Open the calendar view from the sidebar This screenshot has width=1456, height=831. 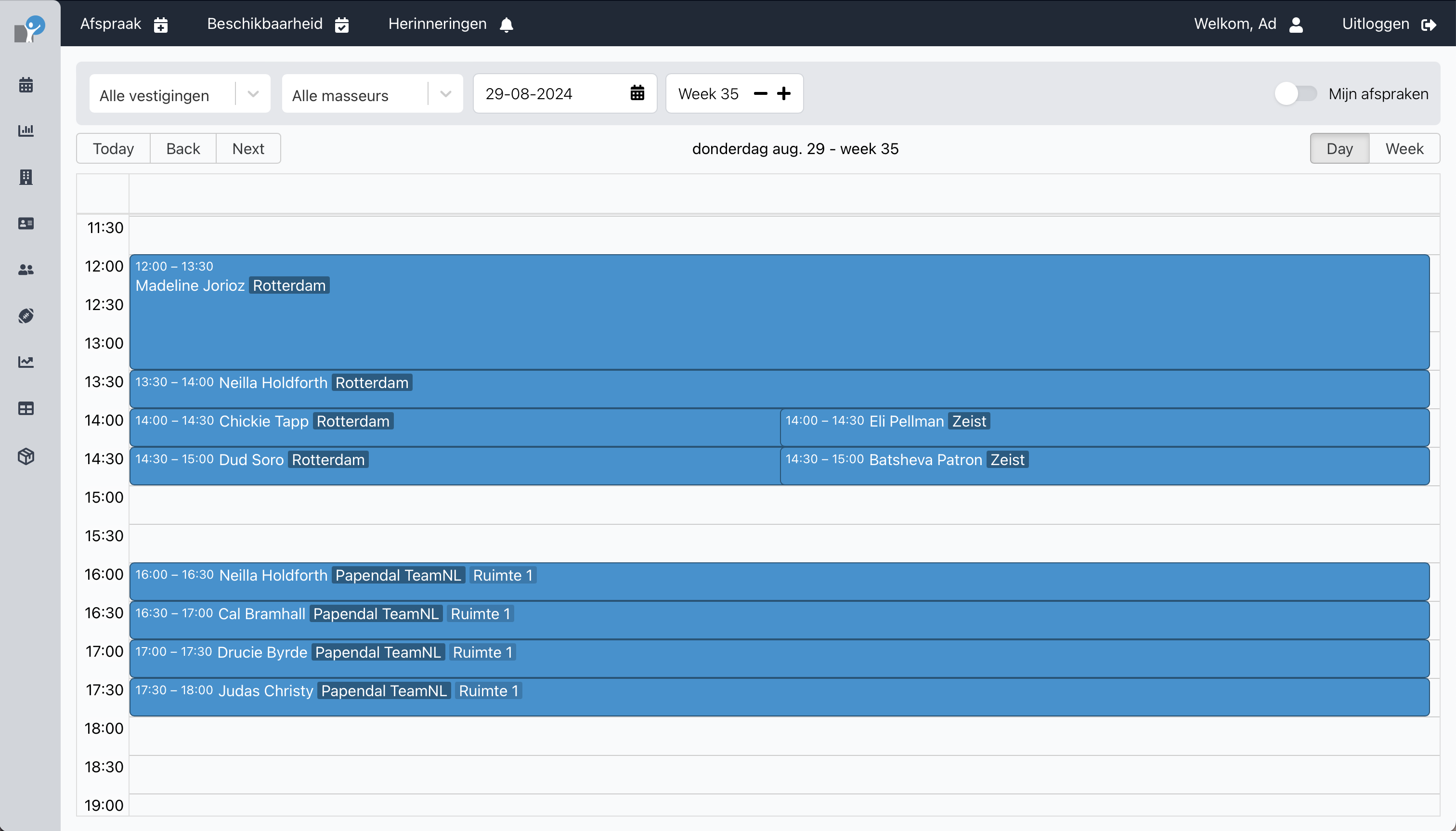pos(26,85)
